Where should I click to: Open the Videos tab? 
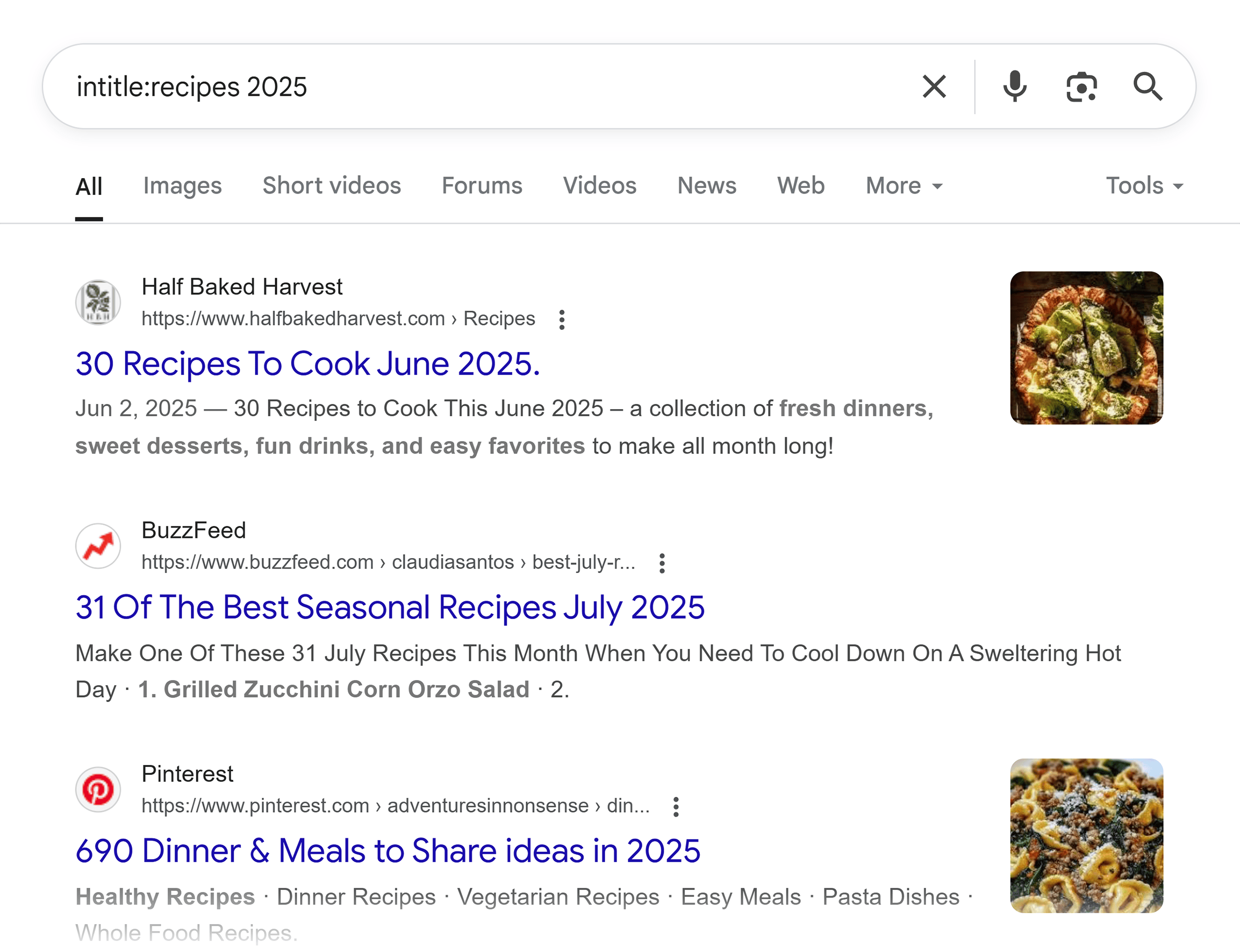pos(600,186)
